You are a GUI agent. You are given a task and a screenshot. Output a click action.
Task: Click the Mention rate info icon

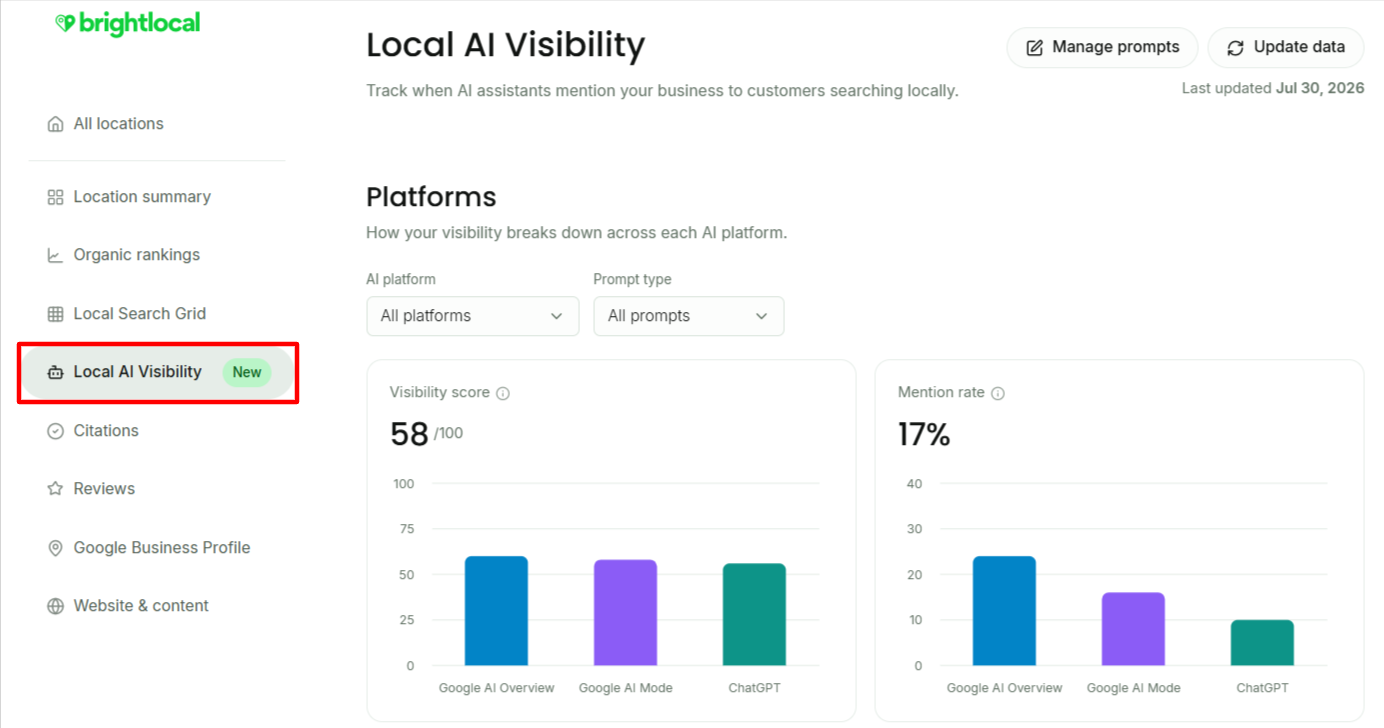(998, 393)
